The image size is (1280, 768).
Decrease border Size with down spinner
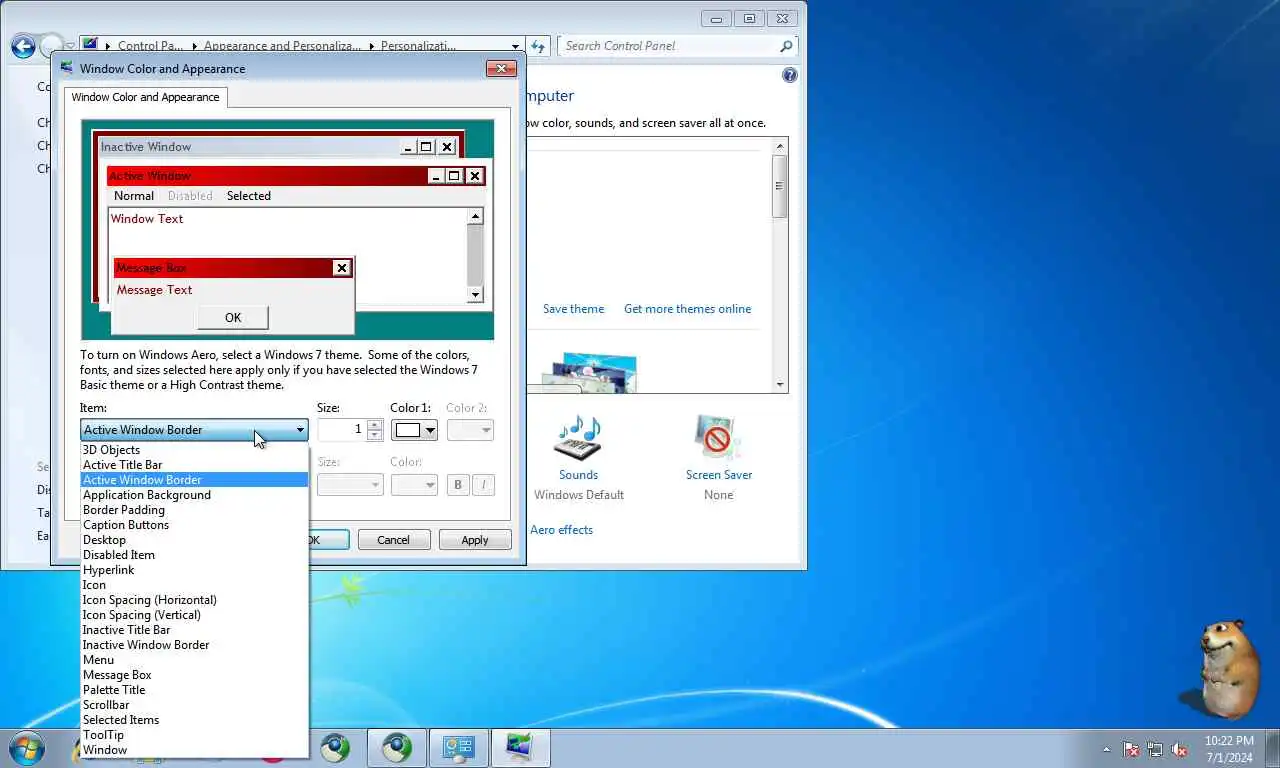point(374,435)
